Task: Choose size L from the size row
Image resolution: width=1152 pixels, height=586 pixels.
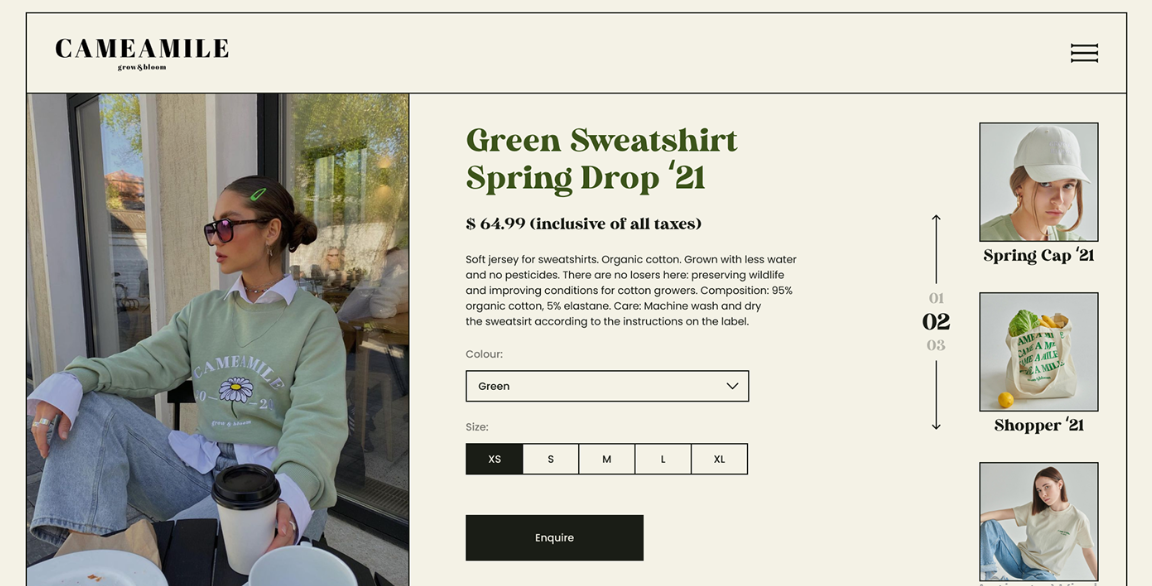Action: click(x=662, y=458)
